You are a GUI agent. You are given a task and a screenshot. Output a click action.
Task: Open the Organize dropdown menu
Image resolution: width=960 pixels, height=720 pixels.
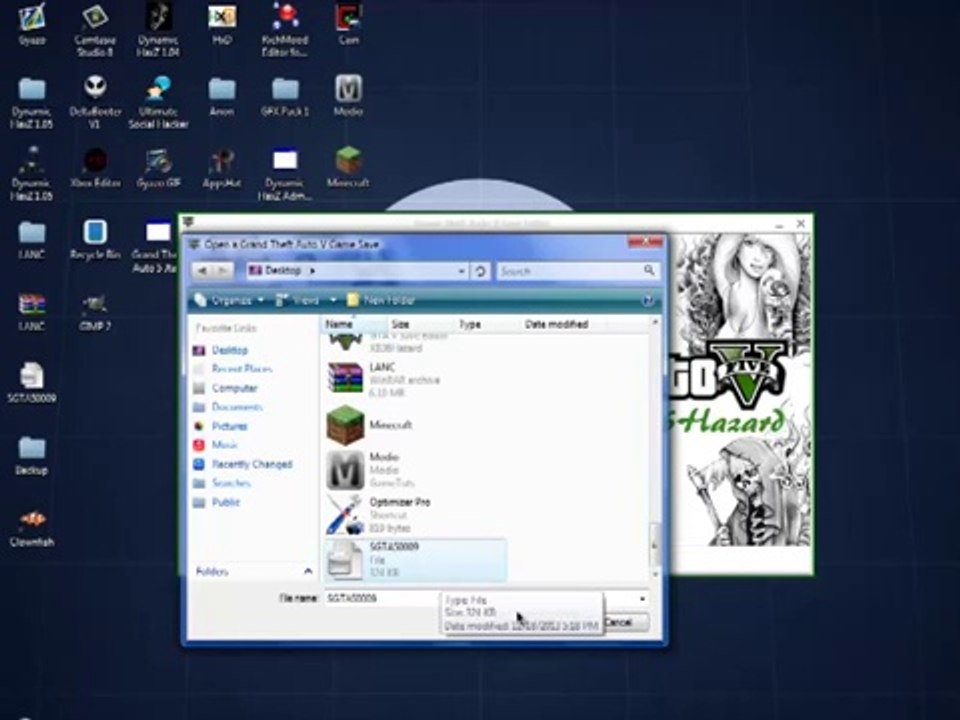click(229, 300)
